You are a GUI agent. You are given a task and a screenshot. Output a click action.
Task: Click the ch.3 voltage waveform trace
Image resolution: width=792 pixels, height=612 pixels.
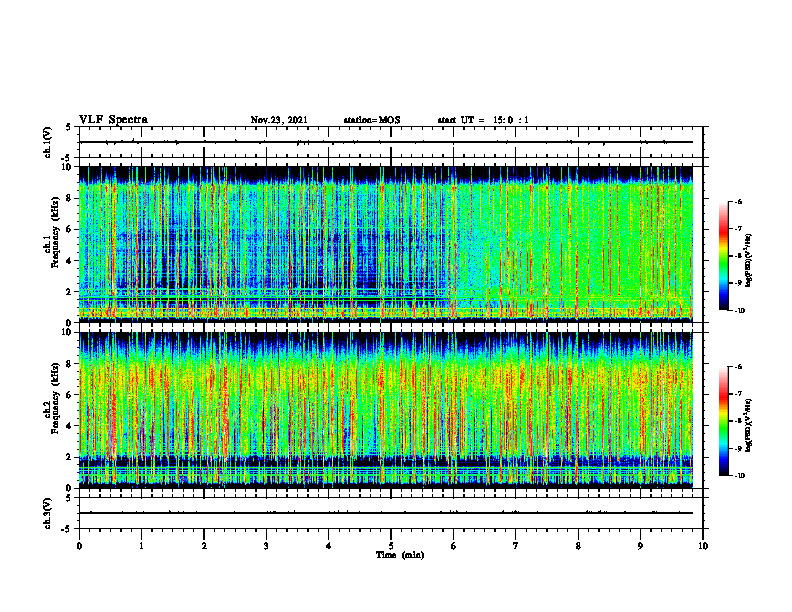386,513
